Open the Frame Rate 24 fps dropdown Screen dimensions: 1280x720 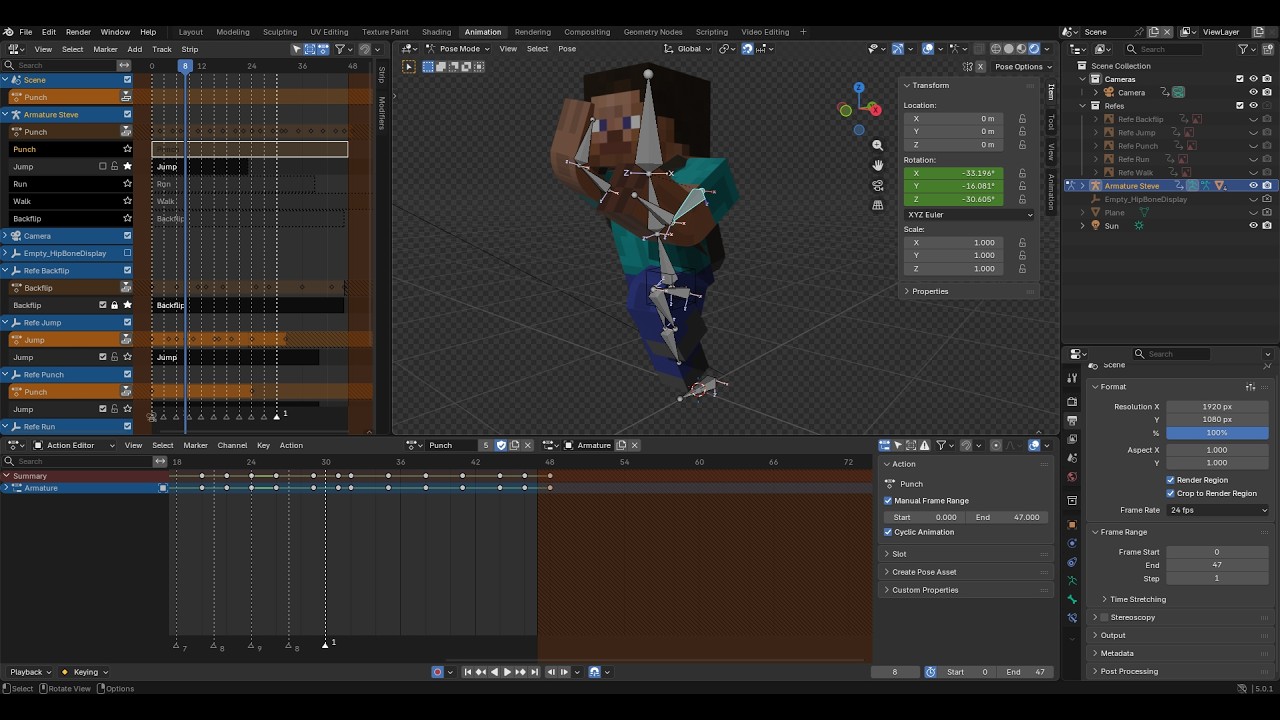[1217, 510]
